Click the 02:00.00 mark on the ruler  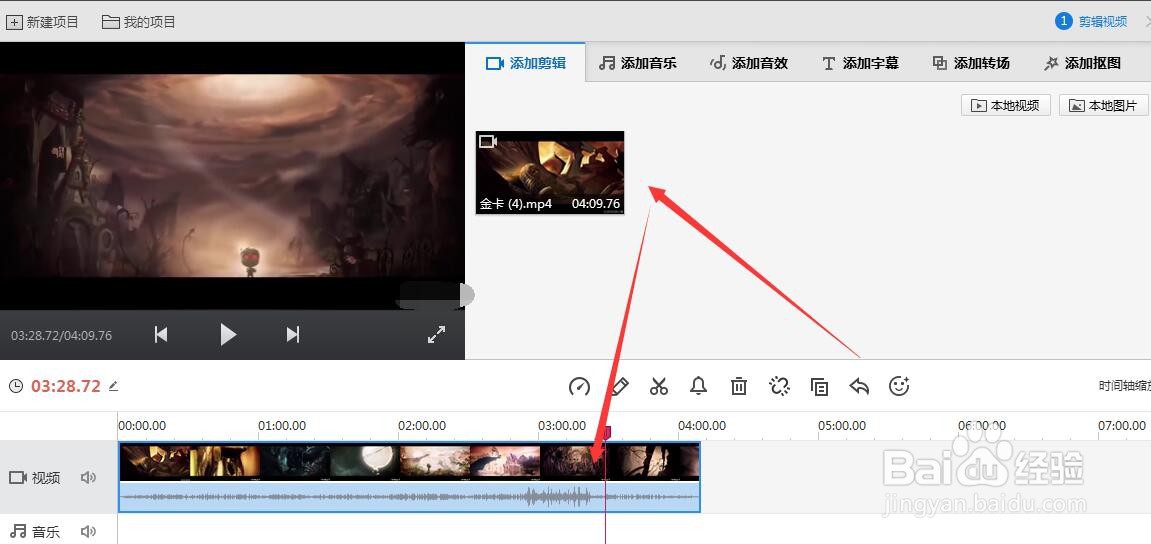[422, 426]
